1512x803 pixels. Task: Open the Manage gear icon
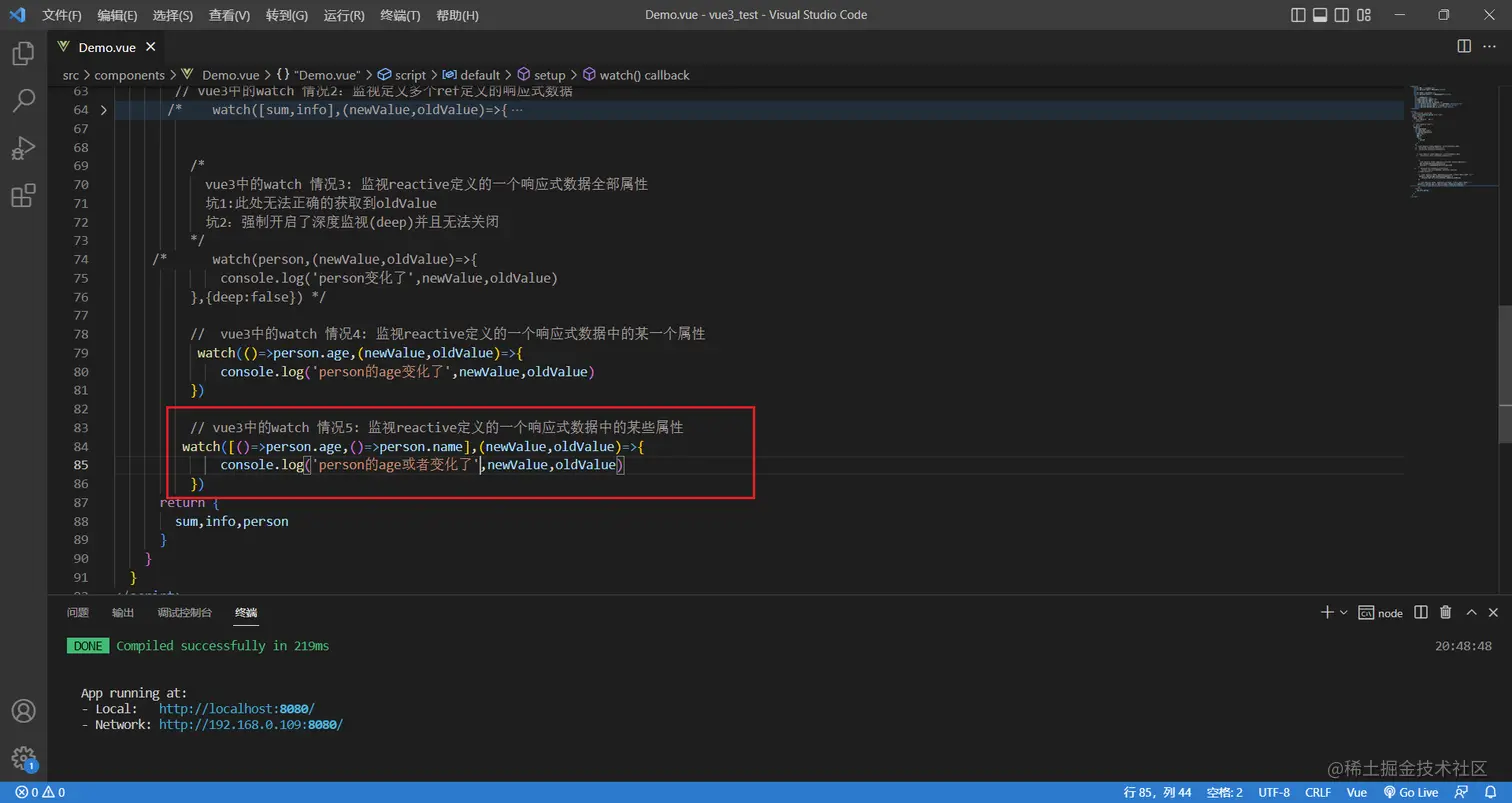pos(23,758)
